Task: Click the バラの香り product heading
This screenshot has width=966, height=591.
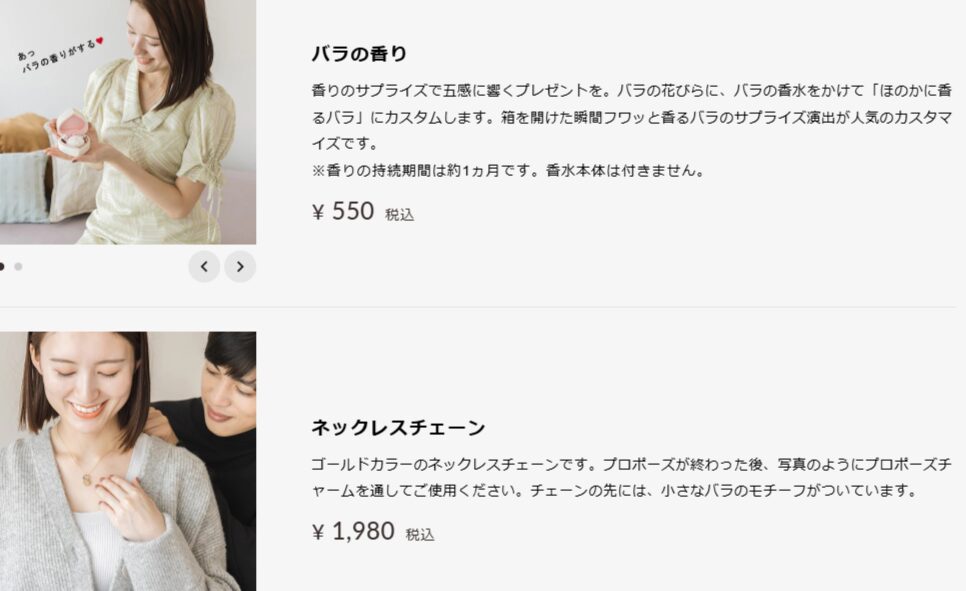Action: coord(359,54)
